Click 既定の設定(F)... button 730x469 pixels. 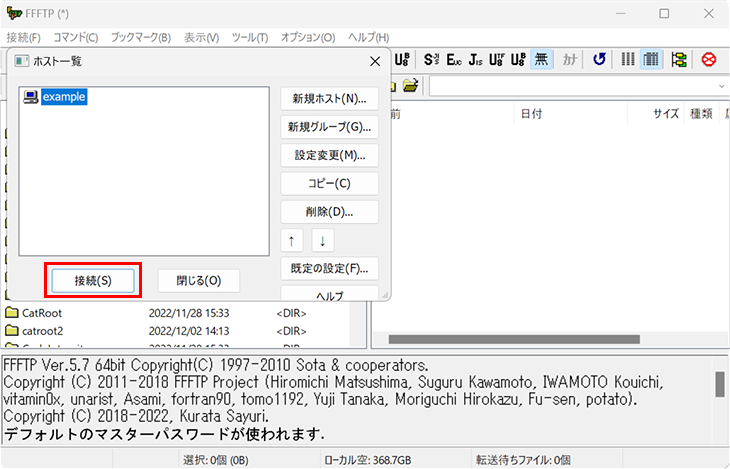point(330,269)
